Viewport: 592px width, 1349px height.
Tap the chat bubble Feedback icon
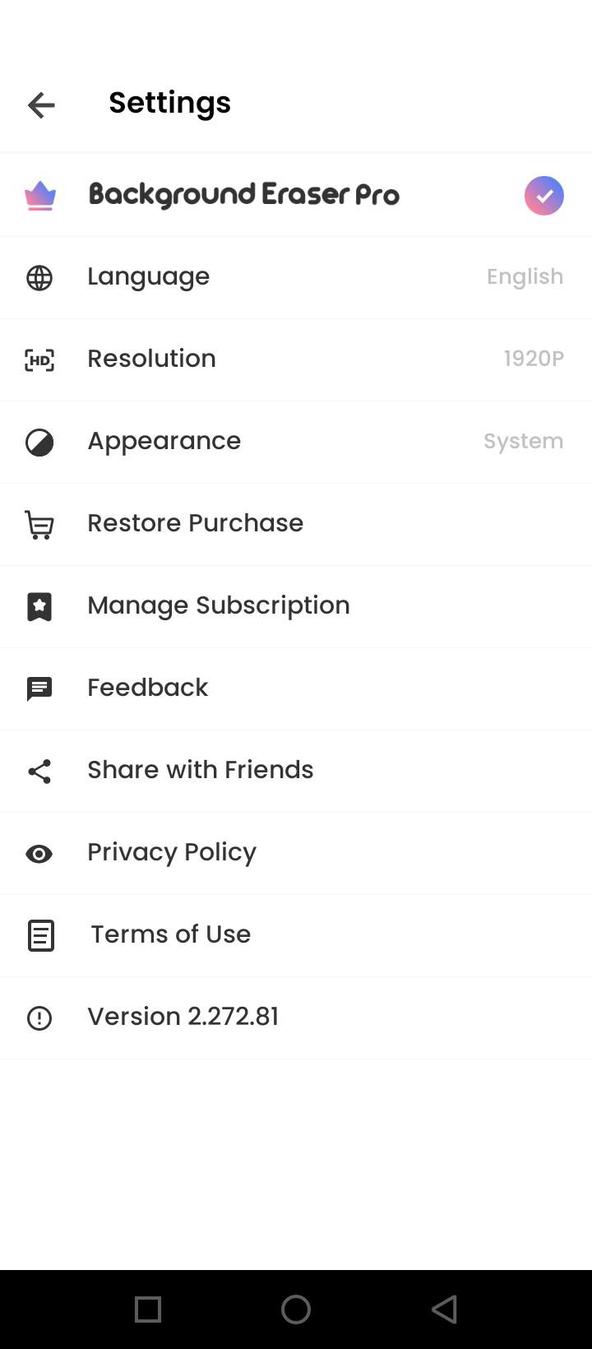(x=39, y=688)
